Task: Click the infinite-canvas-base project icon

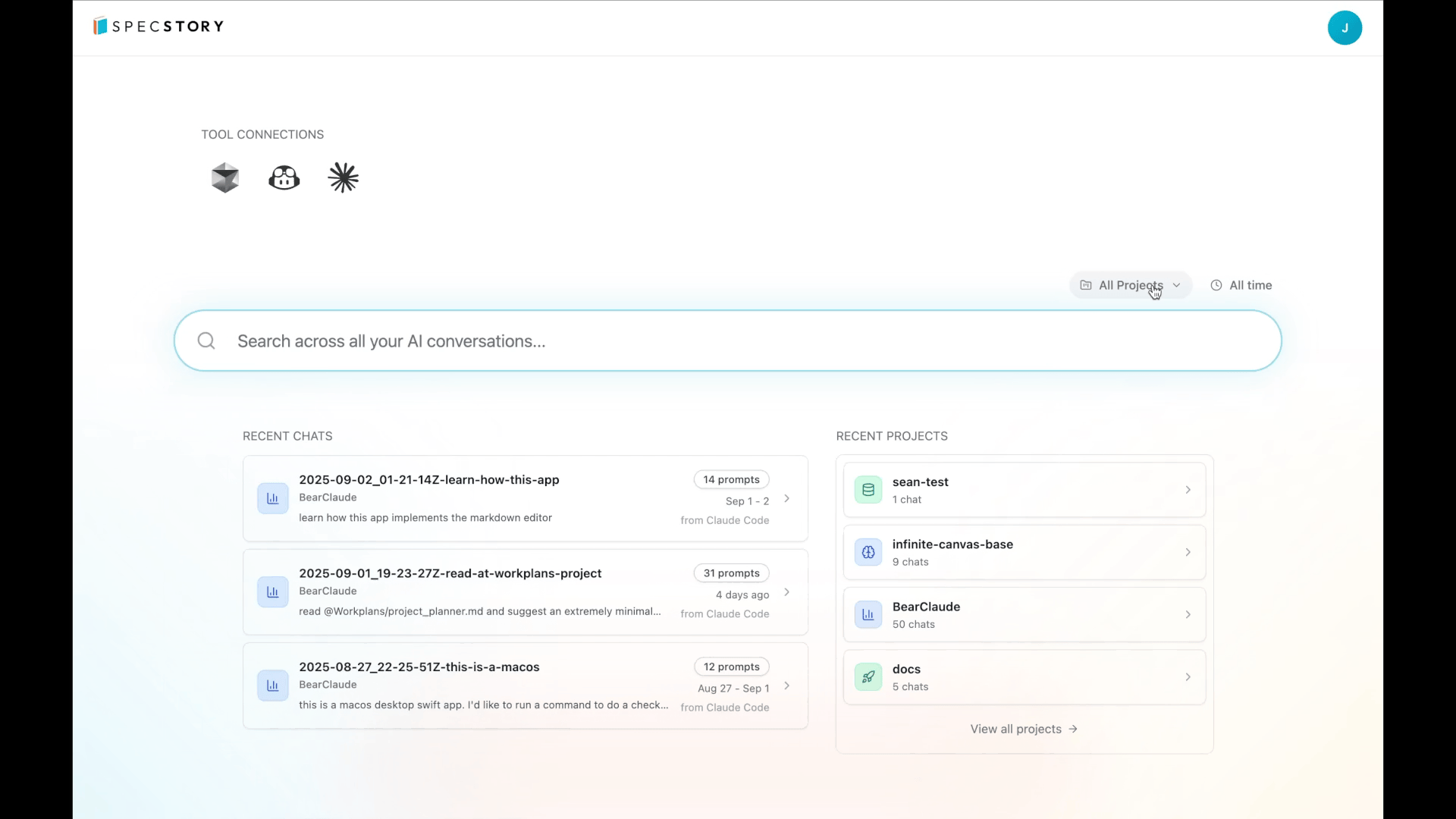Action: pyautogui.click(x=868, y=552)
